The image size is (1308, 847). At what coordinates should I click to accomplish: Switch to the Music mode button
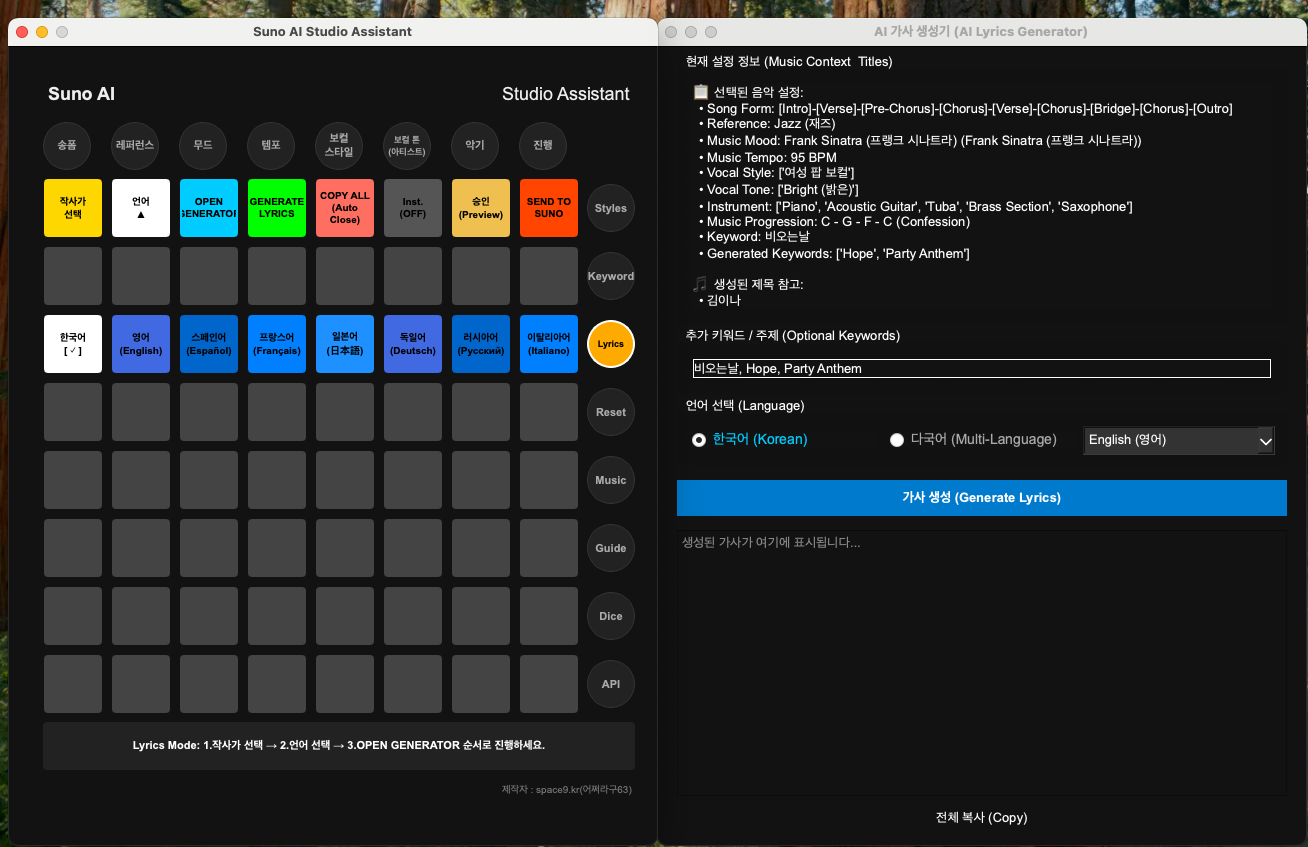[611, 480]
